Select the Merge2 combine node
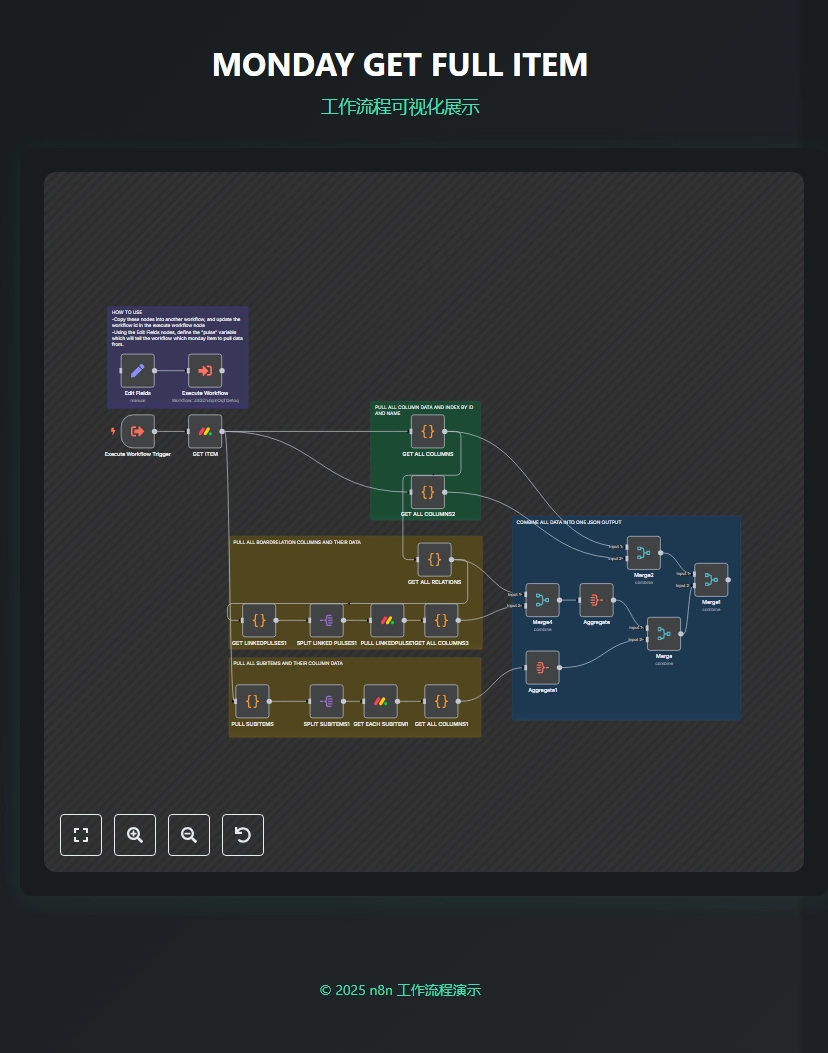 [644, 553]
